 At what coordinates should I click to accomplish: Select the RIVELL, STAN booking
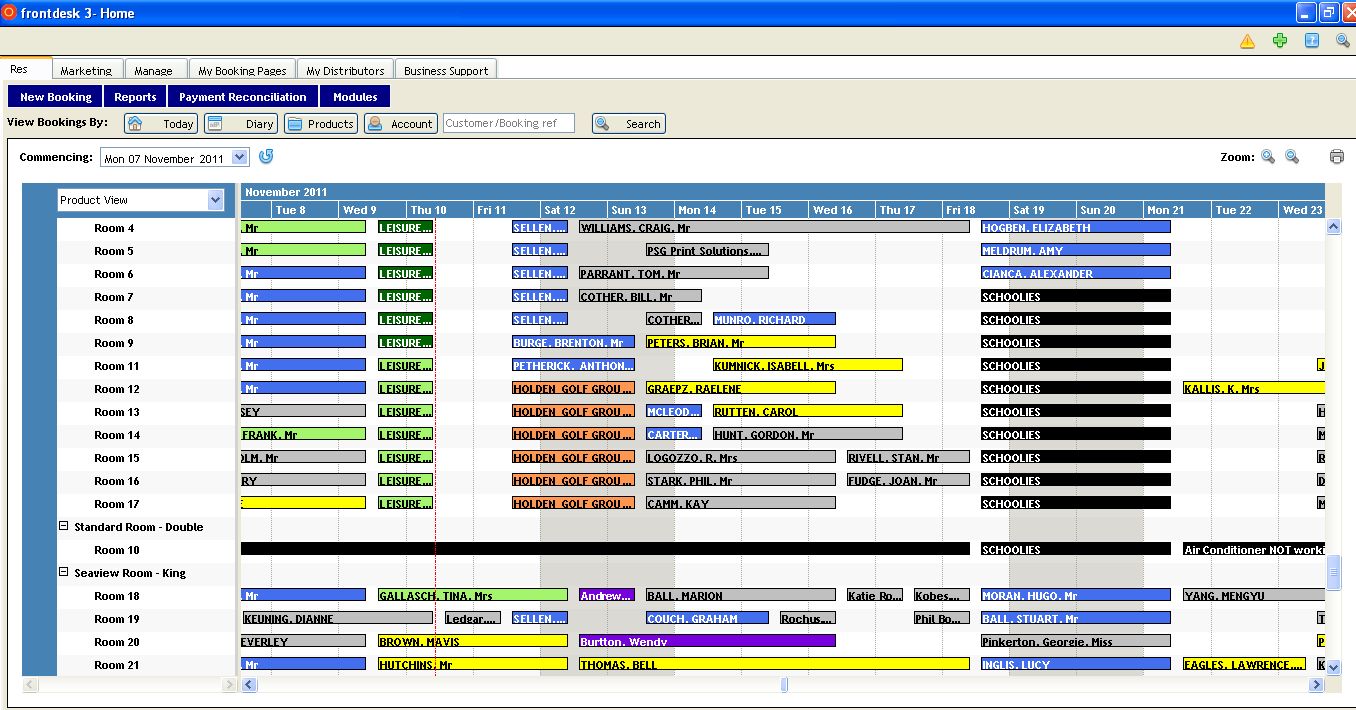(x=908, y=457)
